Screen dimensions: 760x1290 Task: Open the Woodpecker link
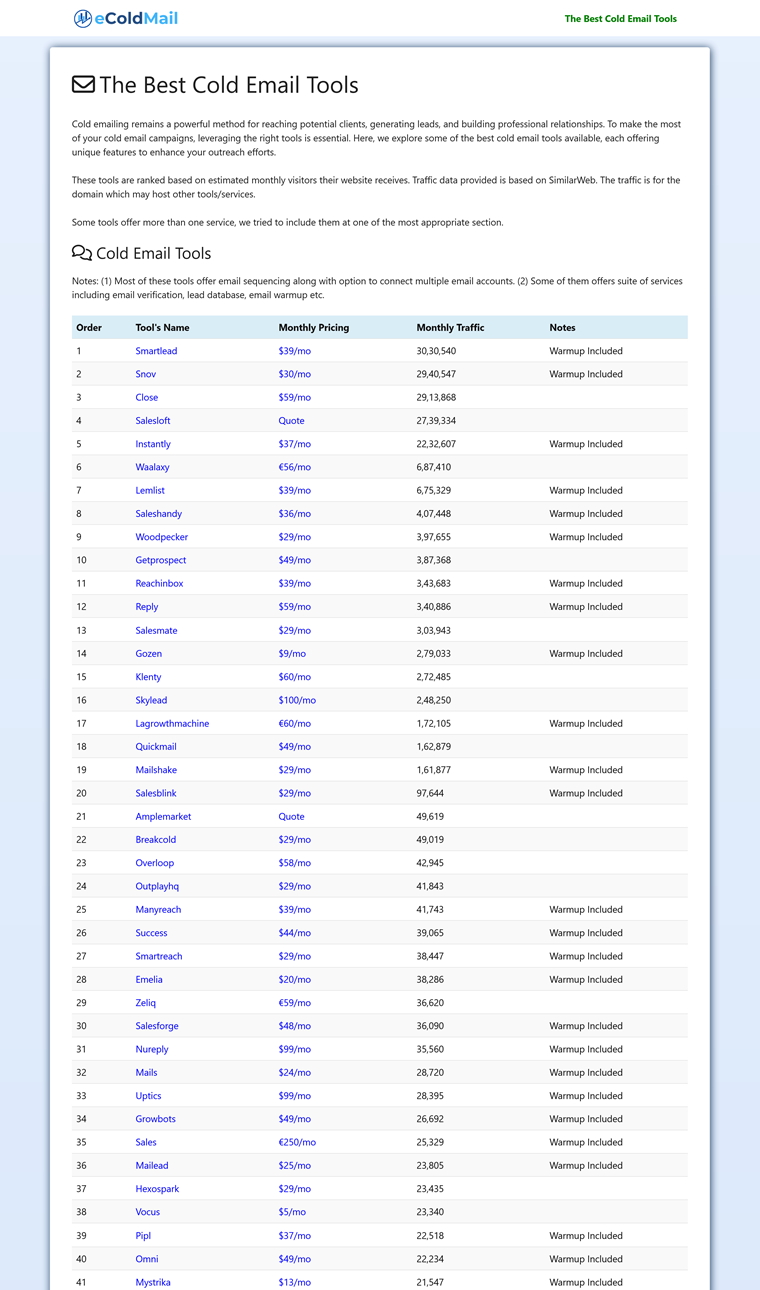tap(162, 537)
